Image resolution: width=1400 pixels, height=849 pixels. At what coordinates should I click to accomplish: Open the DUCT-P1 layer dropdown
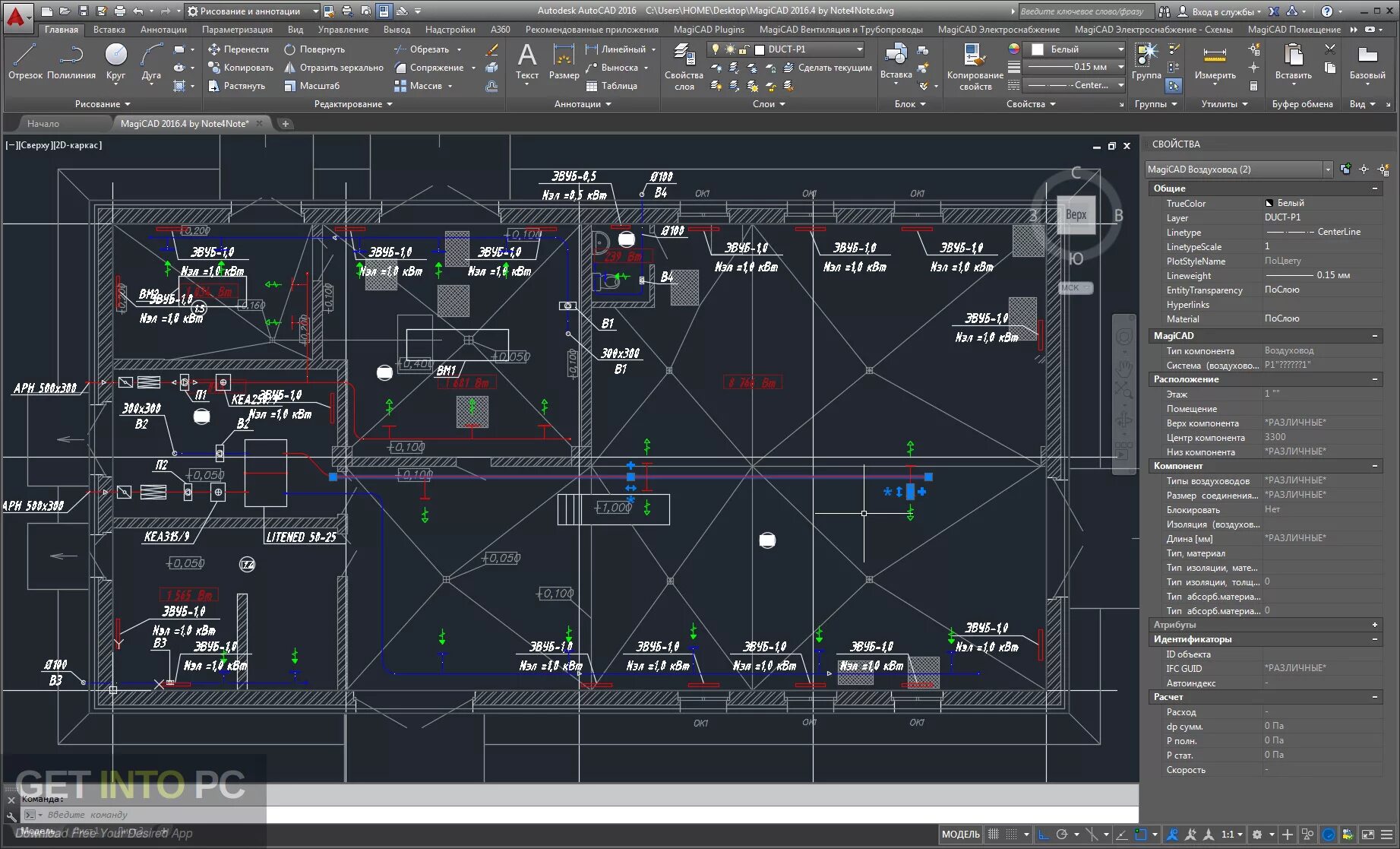786,49
